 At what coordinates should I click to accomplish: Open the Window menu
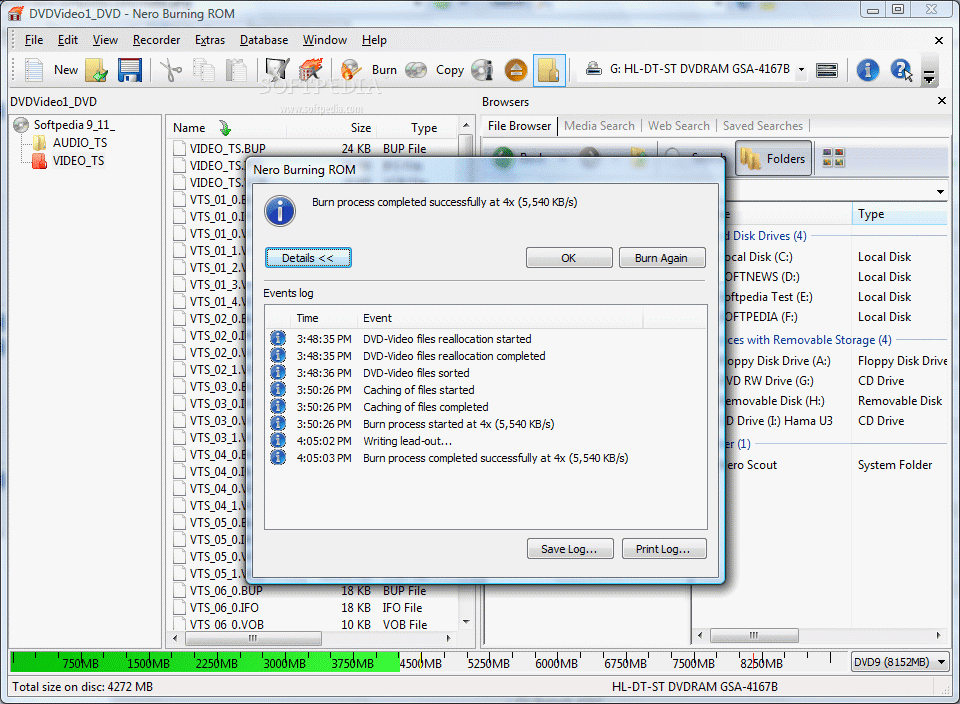tap(324, 40)
